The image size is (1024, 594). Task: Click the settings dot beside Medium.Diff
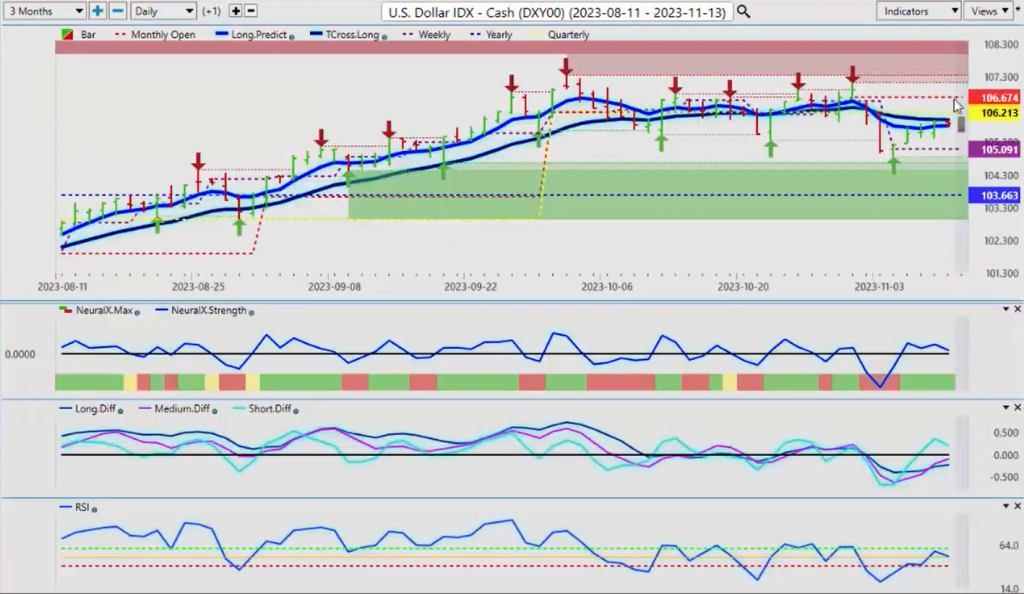tap(214, 411)
